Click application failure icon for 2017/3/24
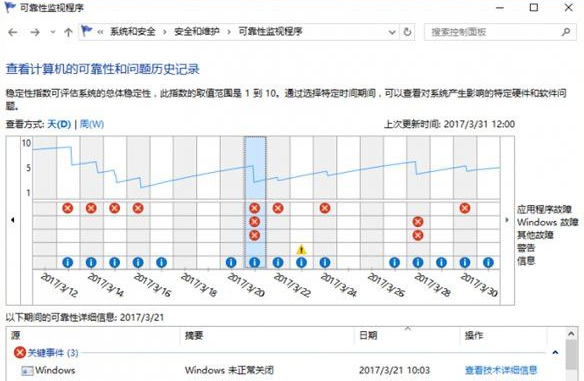The height and width of the screenshot is (381, 584). coord(325,208)
